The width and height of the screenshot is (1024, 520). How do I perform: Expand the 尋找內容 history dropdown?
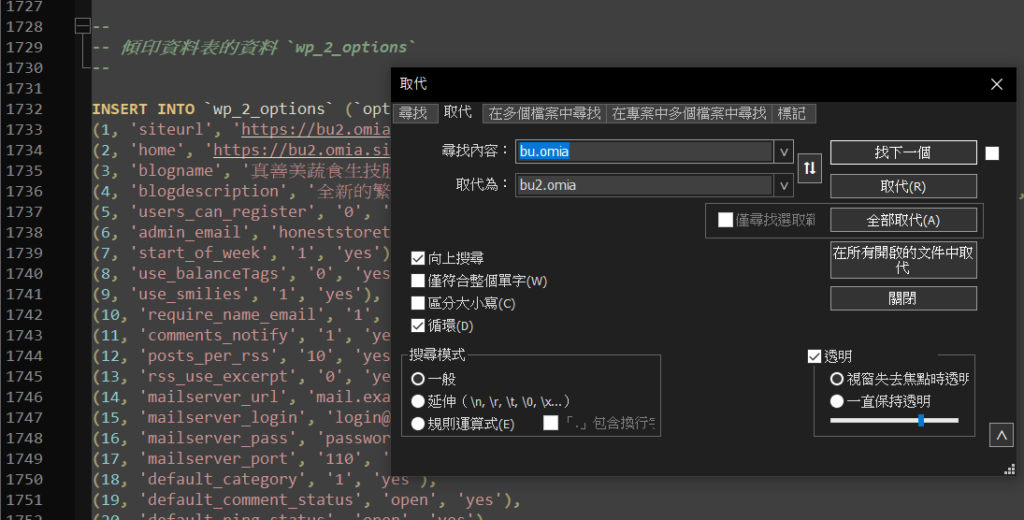point(784,152)
